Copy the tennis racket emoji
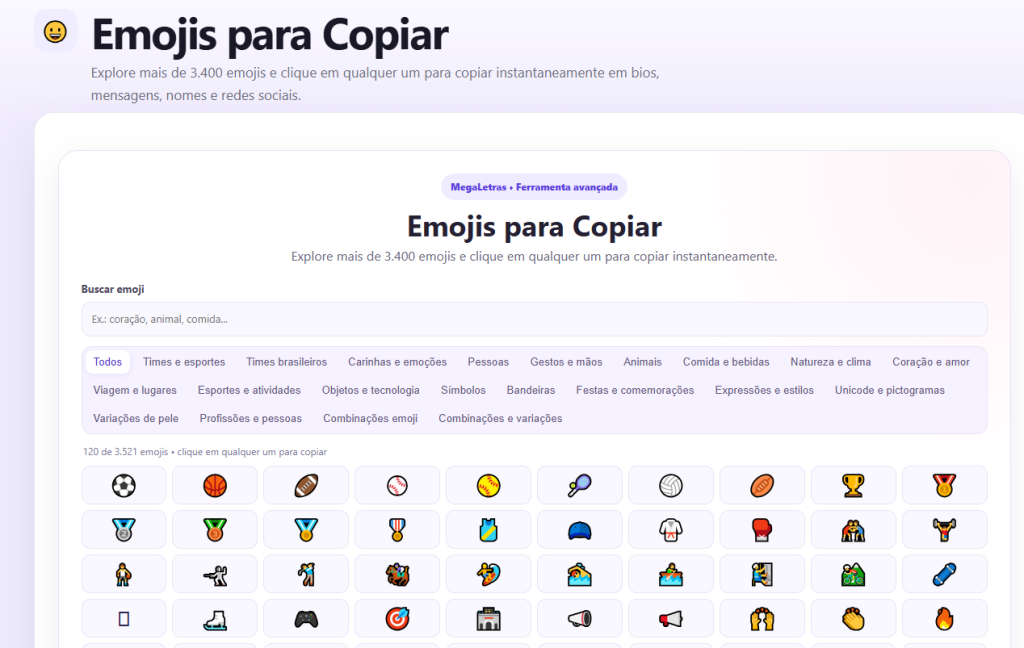This screenshot has height=648, width=1024. coord(579,485)
